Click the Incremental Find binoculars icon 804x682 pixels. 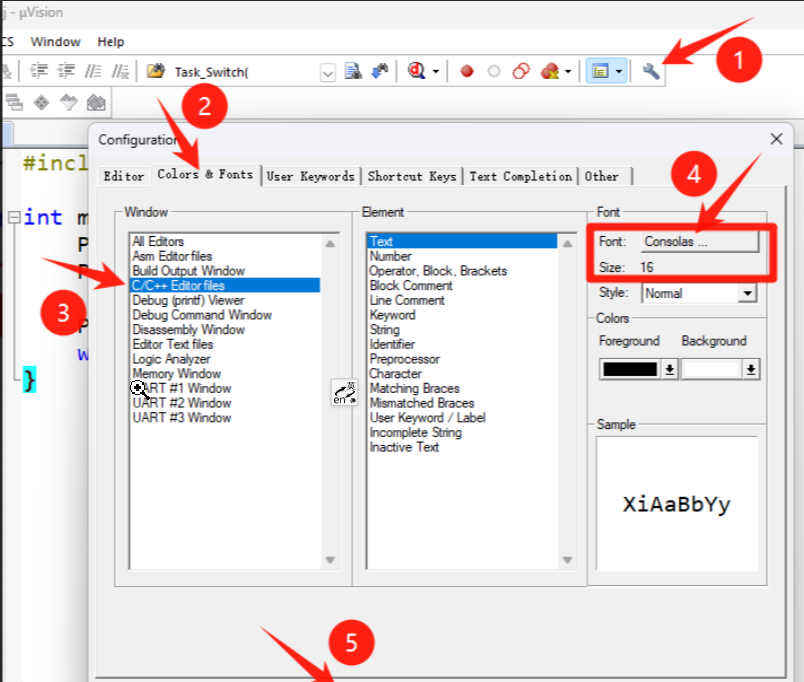379,71
